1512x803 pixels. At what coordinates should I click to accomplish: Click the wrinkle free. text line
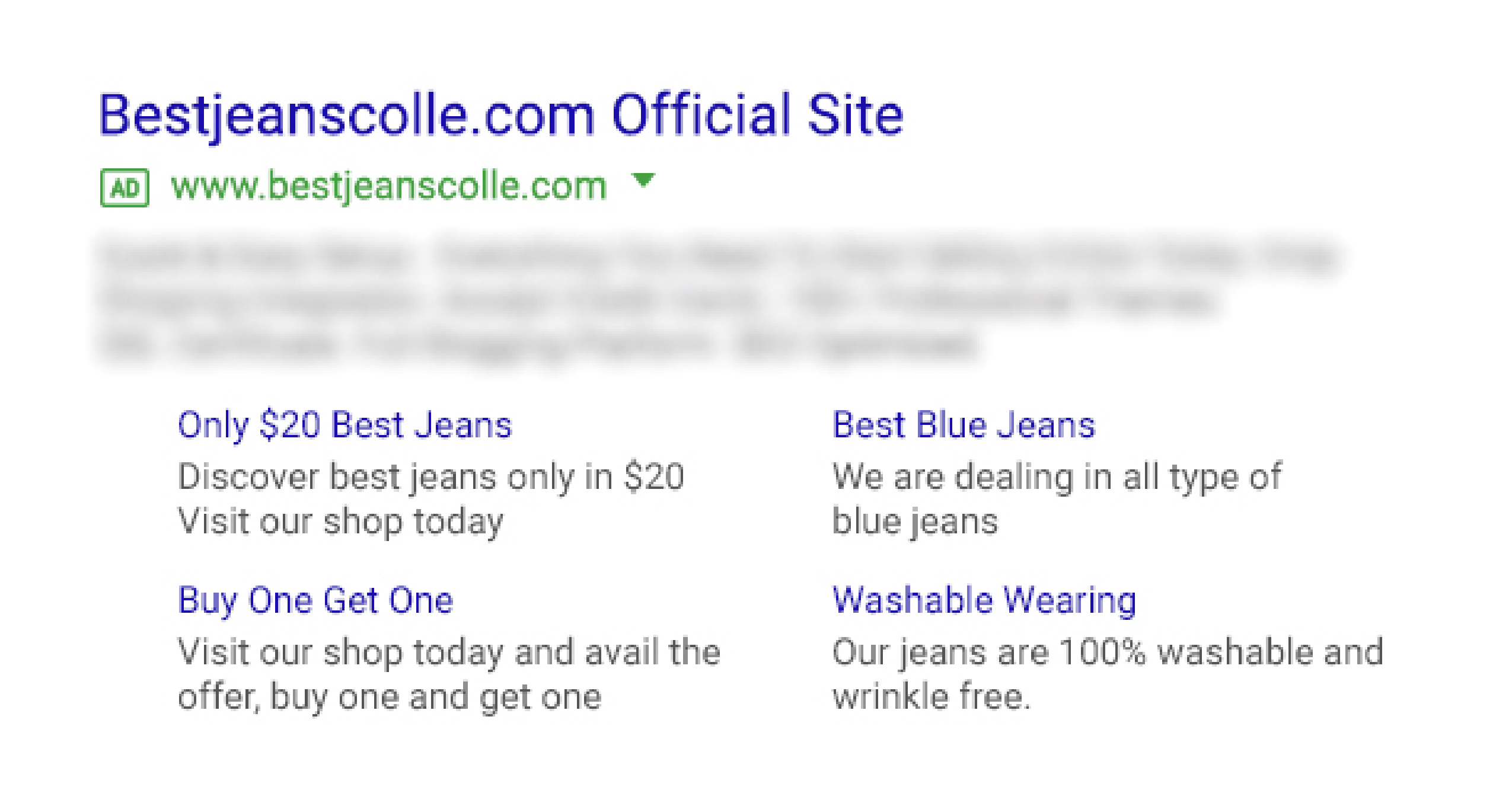click(x=932, y=696)
